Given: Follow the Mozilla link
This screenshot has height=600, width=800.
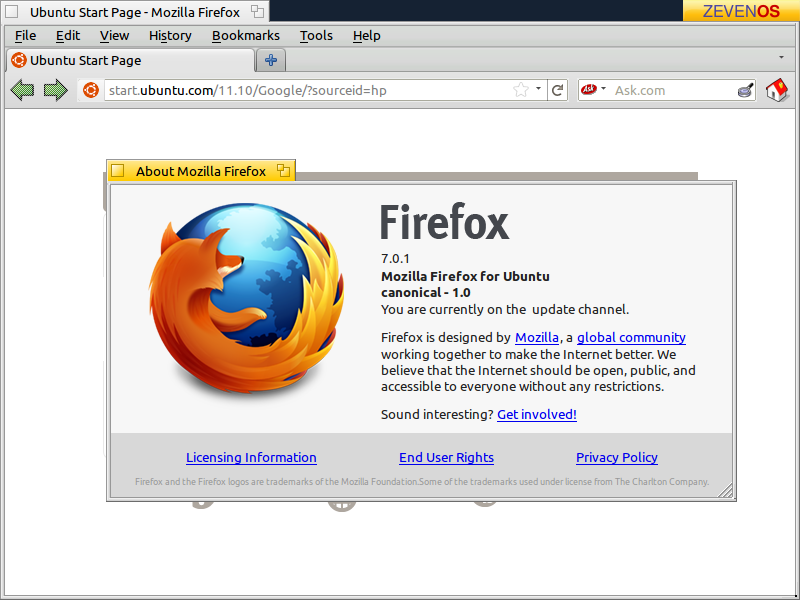Looking at the screenshot, I should [537, 338].
